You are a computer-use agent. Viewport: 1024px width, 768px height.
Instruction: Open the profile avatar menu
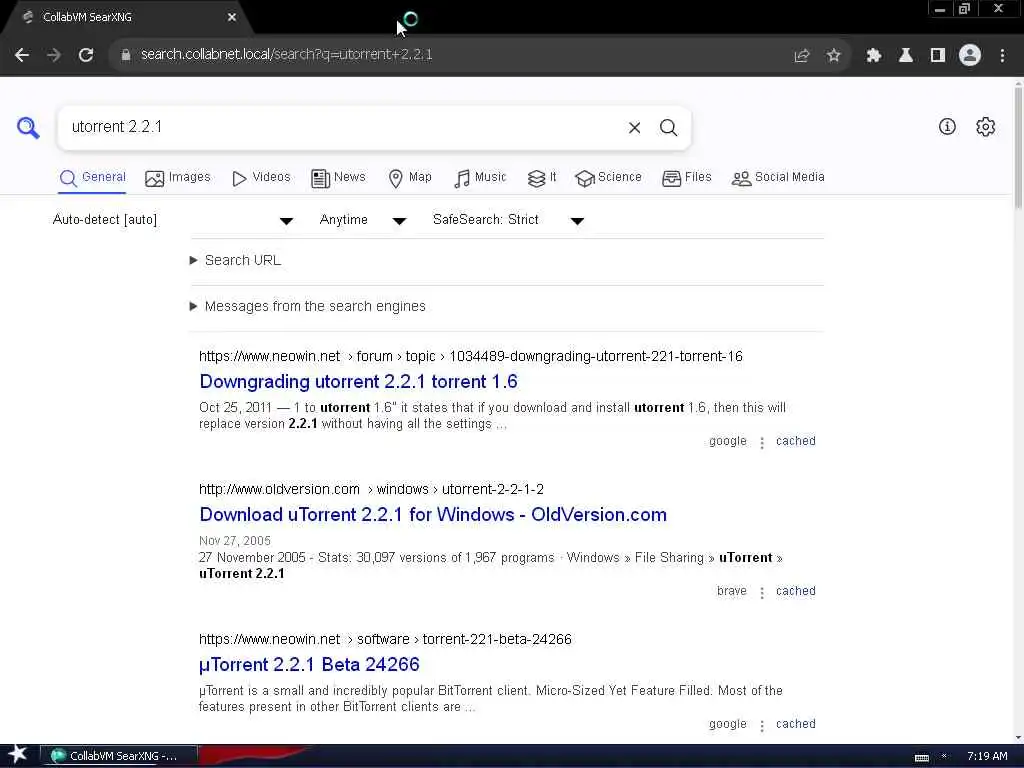pyautogui.click(x=970, y=56)
